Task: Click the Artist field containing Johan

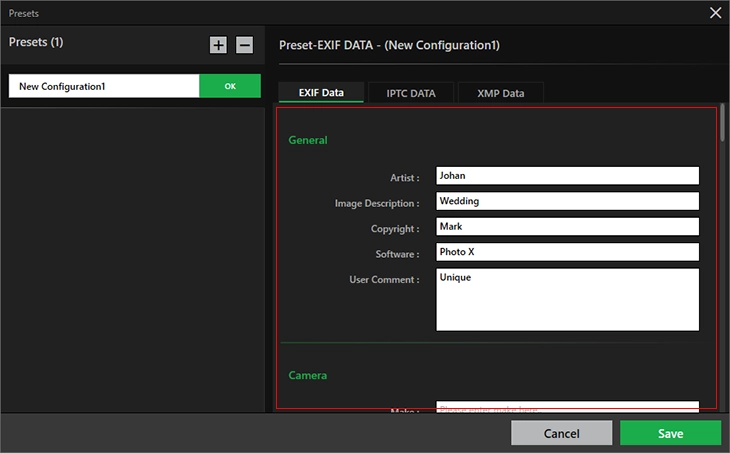Action: coord(567,176)
